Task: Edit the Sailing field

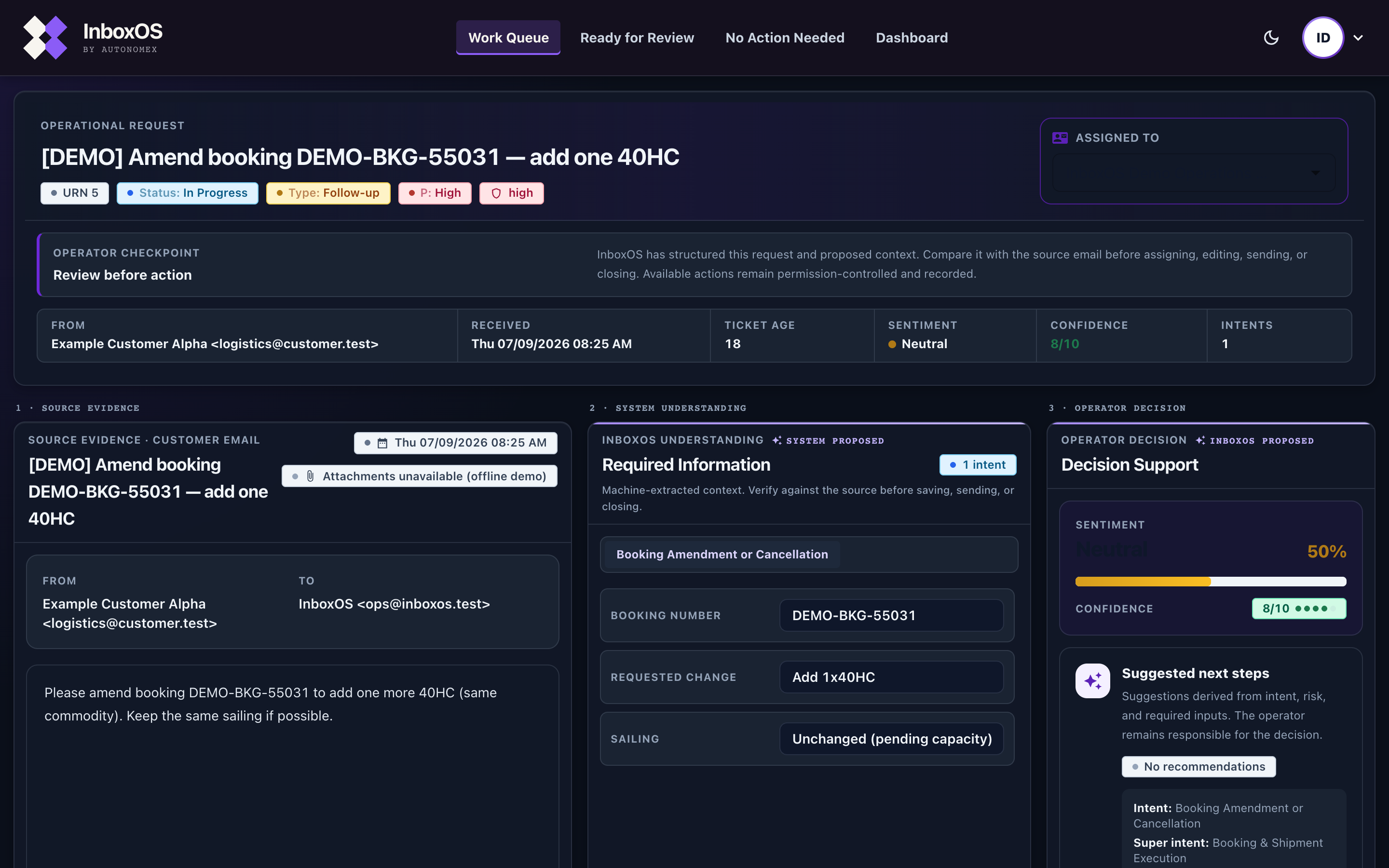Action: click(891, 739)
